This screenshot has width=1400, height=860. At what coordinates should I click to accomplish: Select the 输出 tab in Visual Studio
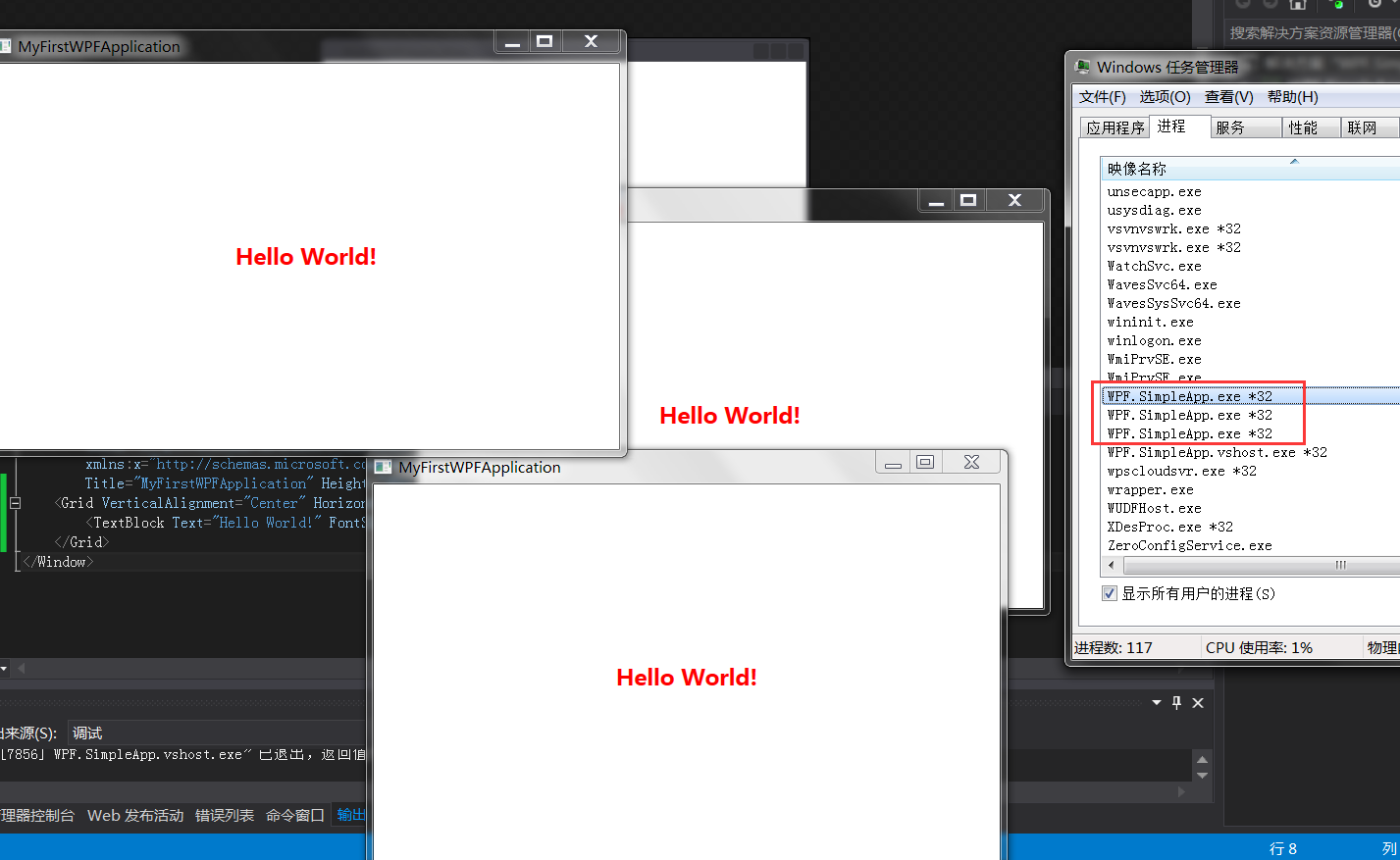point(349,815)
